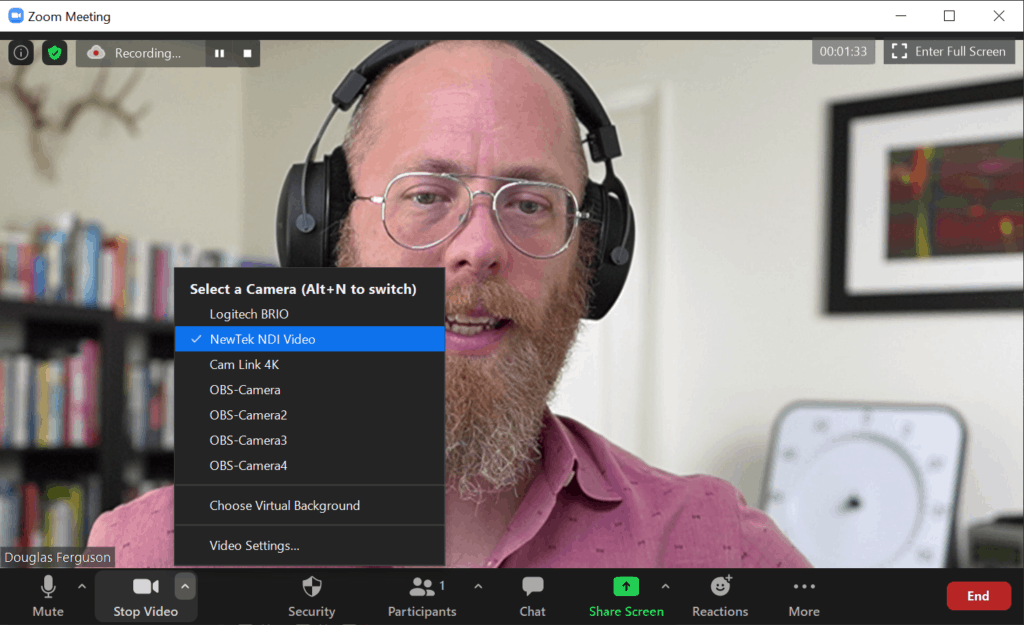Image resolution: width=1024 pixels, height=625 pixels.
Task: Open the Security shield menu
Action: click(312, 596)
